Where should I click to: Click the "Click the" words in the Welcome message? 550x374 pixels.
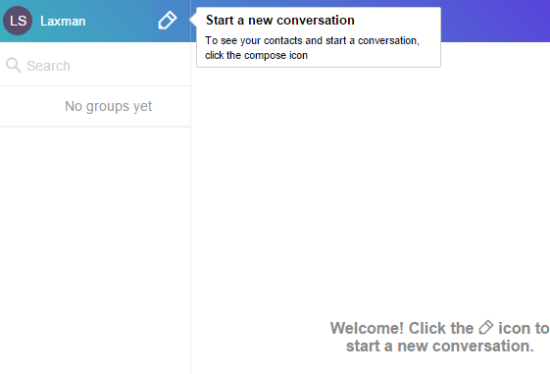[441, 328]
